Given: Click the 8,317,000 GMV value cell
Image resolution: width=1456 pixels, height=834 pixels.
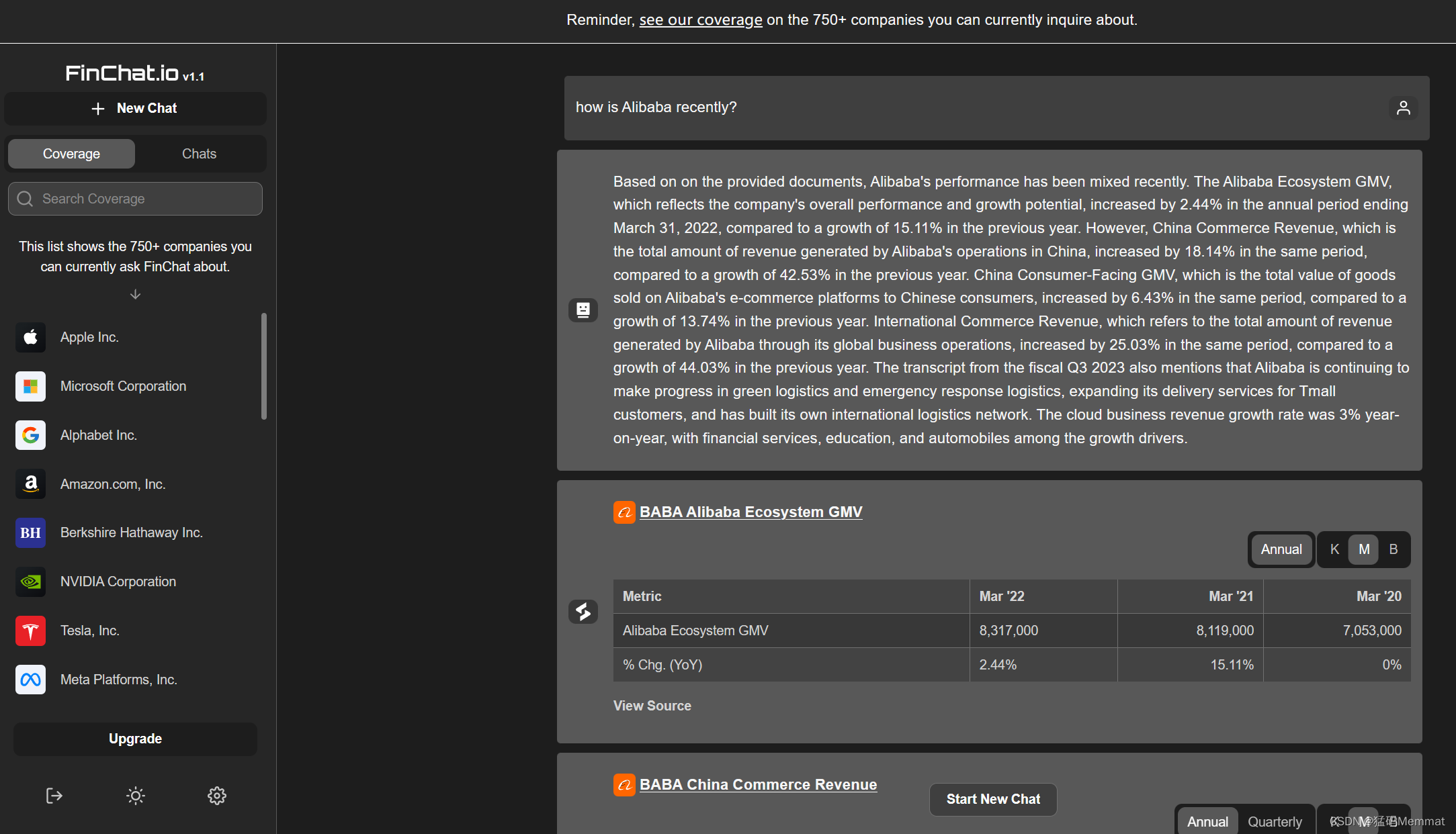Looking at the screenshot, I should 1043,631.
